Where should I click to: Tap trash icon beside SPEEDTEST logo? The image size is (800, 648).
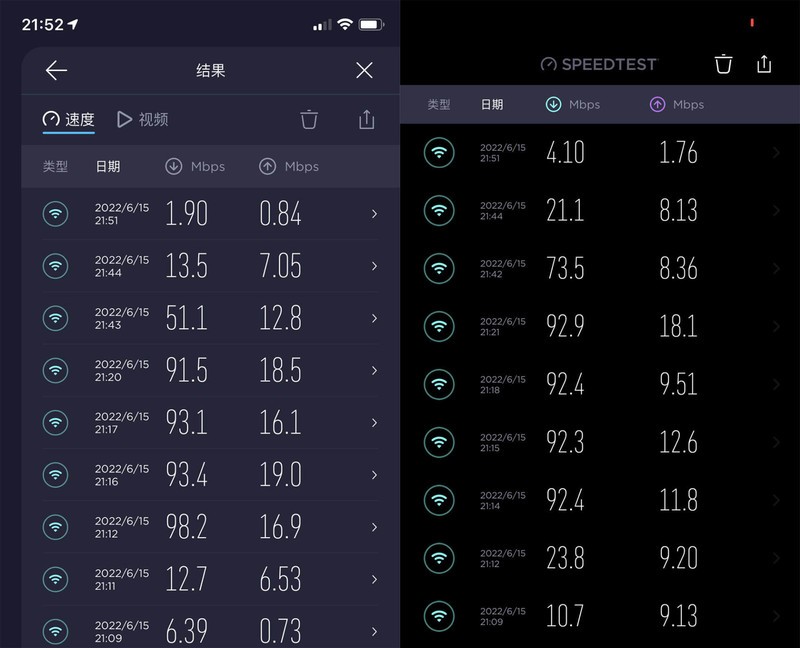point(723,64)
